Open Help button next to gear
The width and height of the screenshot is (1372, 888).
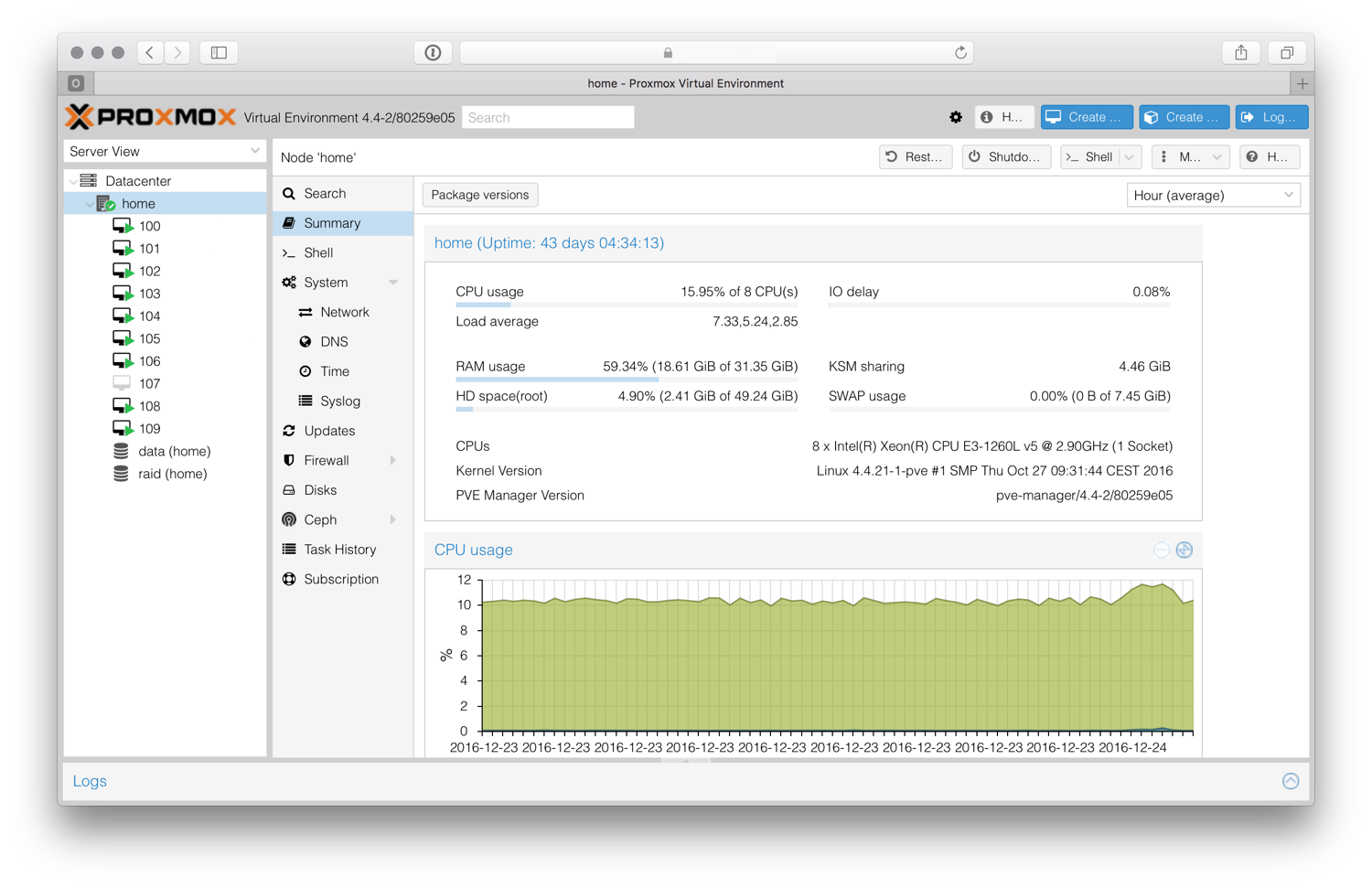pyautogui.click(x=1004, y=117)
